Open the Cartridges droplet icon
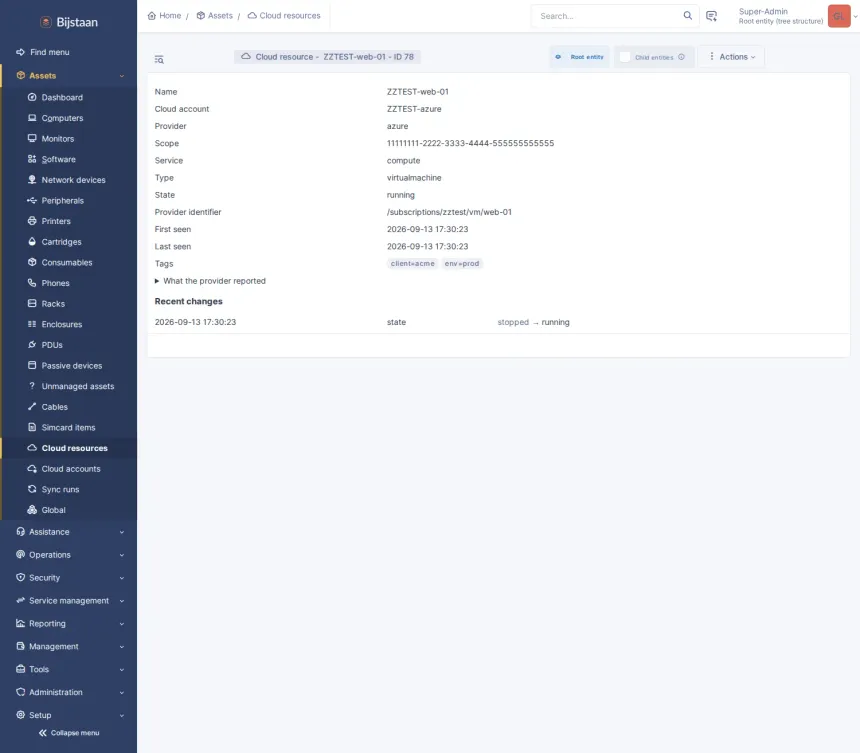Screen dimensions: 860x753 click(32, 241)
